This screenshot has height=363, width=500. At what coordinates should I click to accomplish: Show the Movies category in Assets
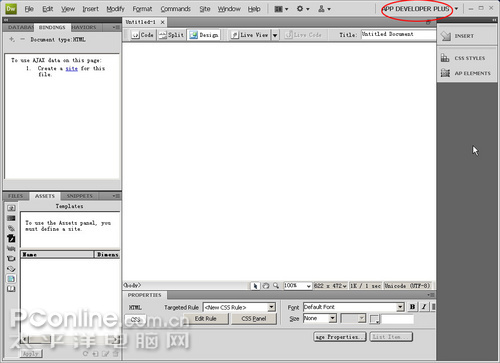[x=11, y=258]
